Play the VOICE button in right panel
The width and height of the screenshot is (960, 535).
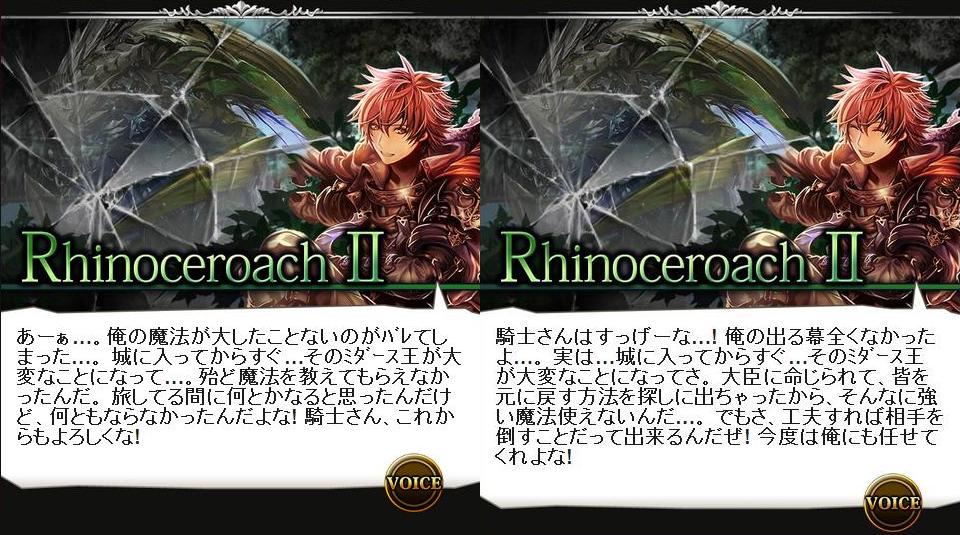coord(893,503)
